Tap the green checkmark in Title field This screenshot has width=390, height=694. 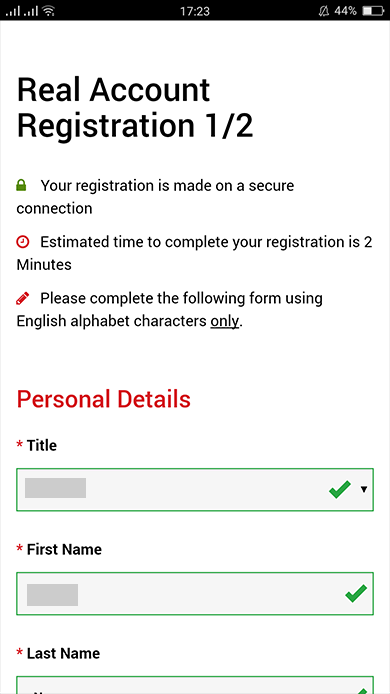[x=340, y=490]
